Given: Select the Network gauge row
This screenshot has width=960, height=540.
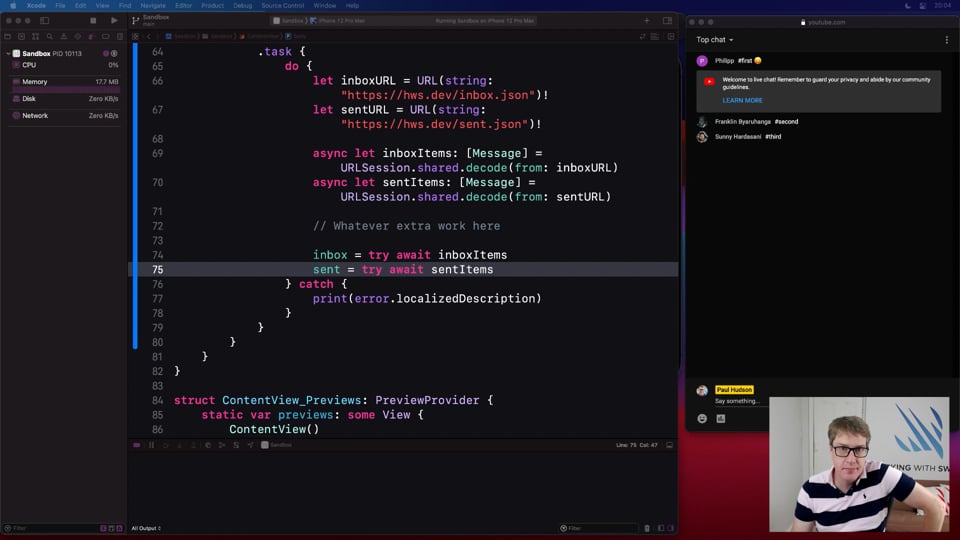Looking at the screenshot, I should [x=64, y=116].
